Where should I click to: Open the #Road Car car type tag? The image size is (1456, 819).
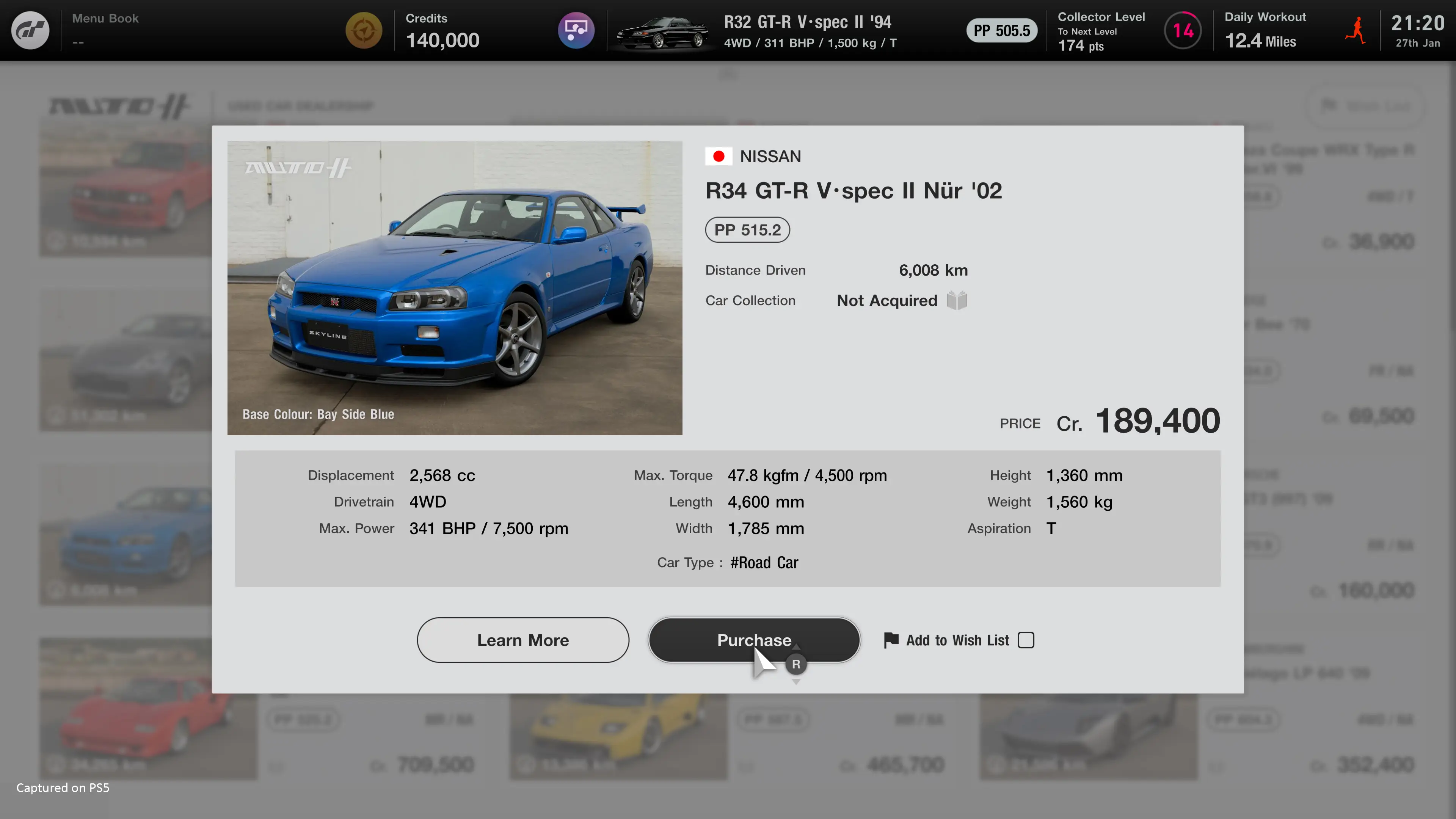[764, 562]
